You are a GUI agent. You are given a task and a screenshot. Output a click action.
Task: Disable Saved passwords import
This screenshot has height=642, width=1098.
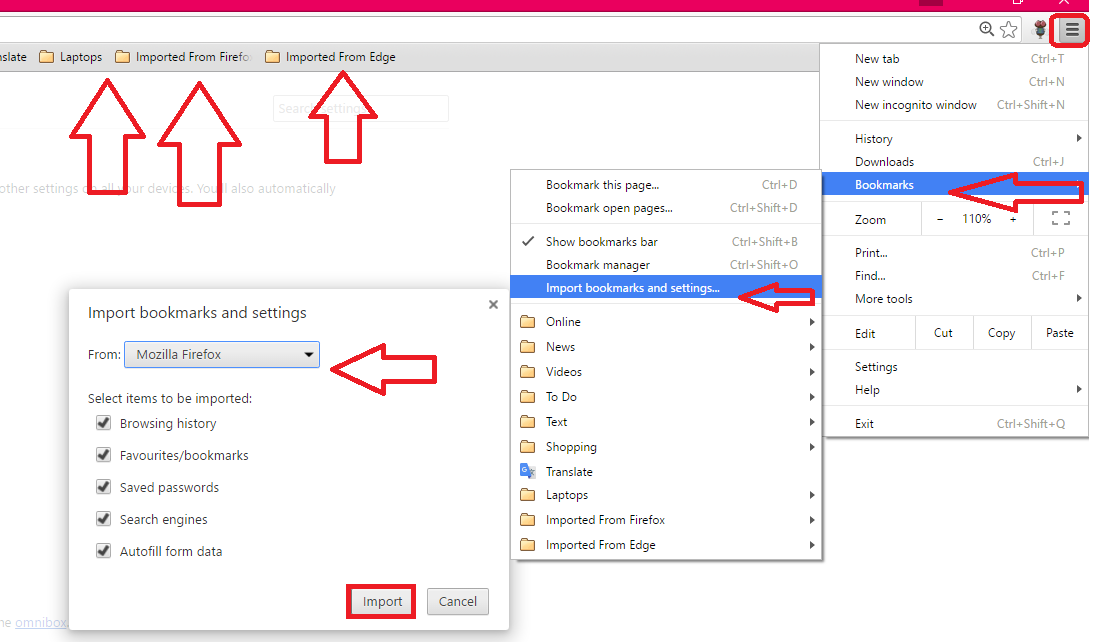(x=103, y=486)
